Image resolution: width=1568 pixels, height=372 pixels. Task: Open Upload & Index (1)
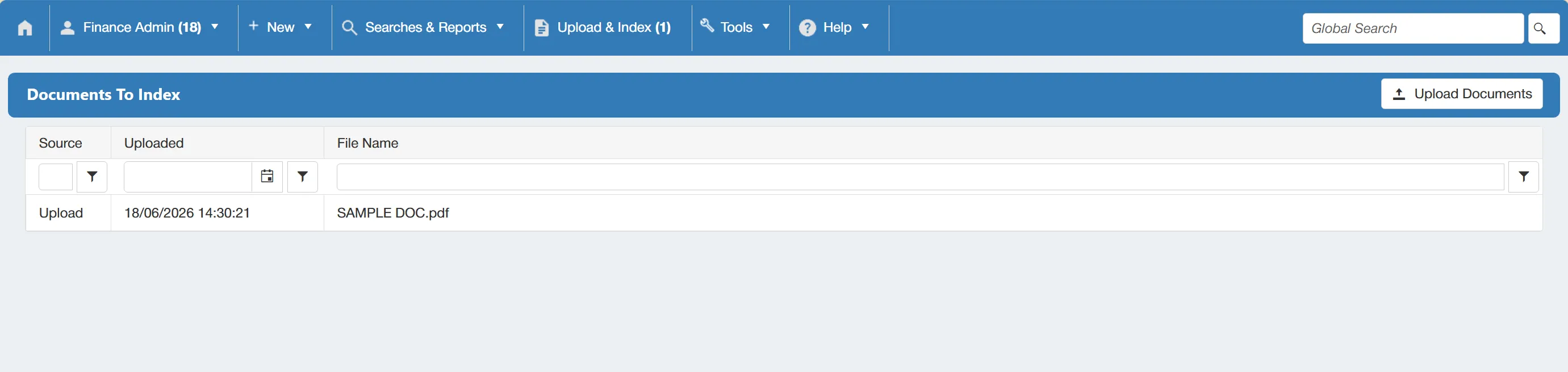(608, 28)
